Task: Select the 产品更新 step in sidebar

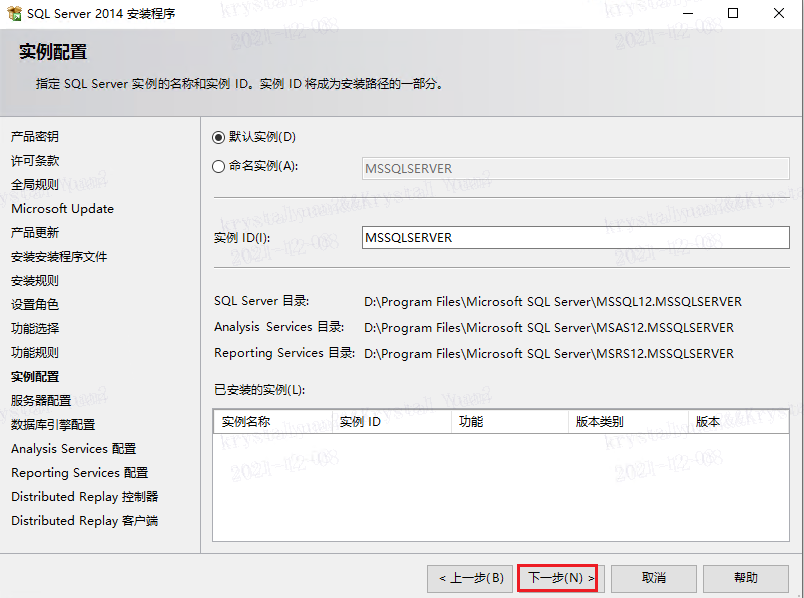Action: [x=35, y=233]
